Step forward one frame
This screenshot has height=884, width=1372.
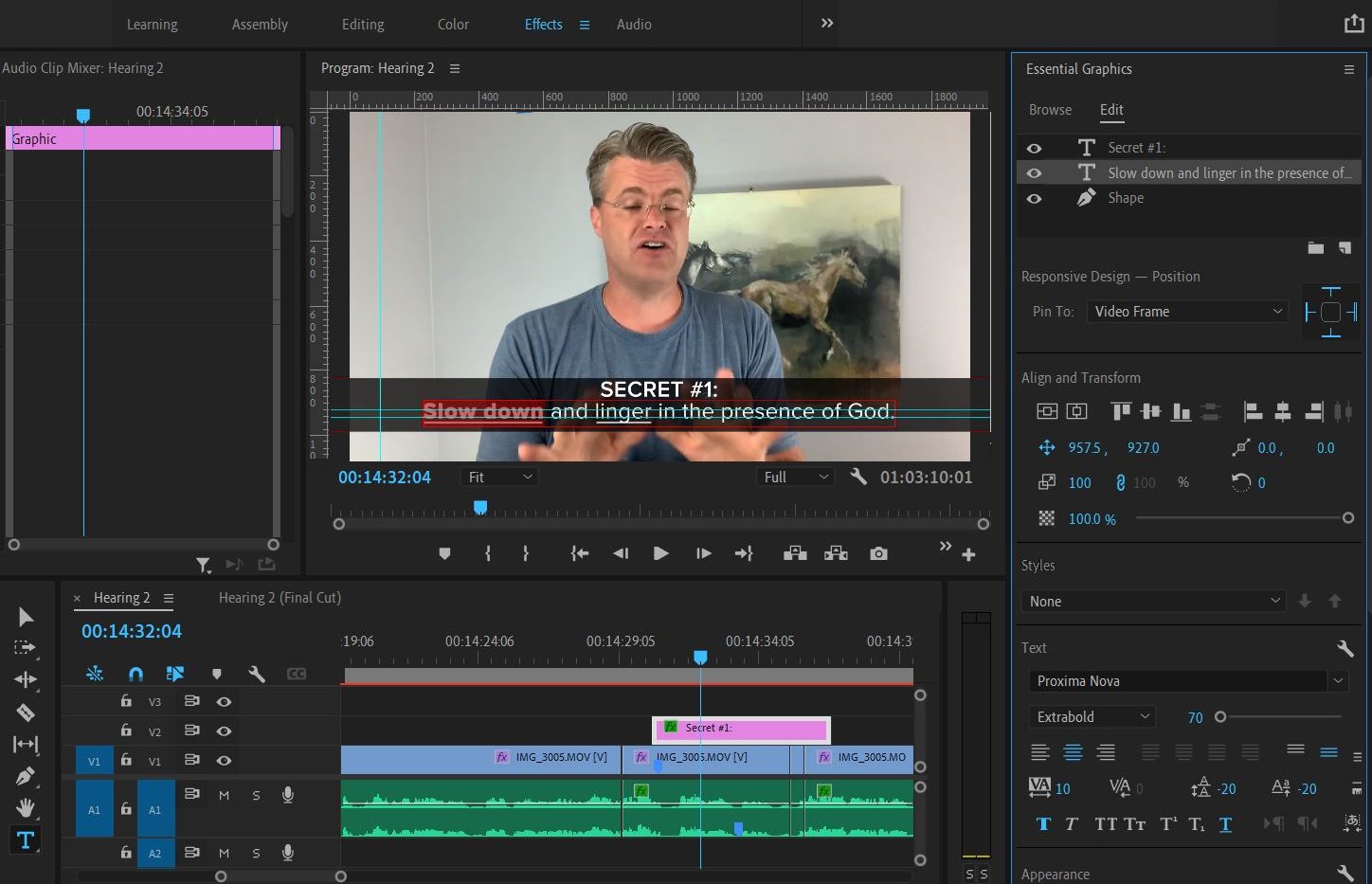pos(703,553)
